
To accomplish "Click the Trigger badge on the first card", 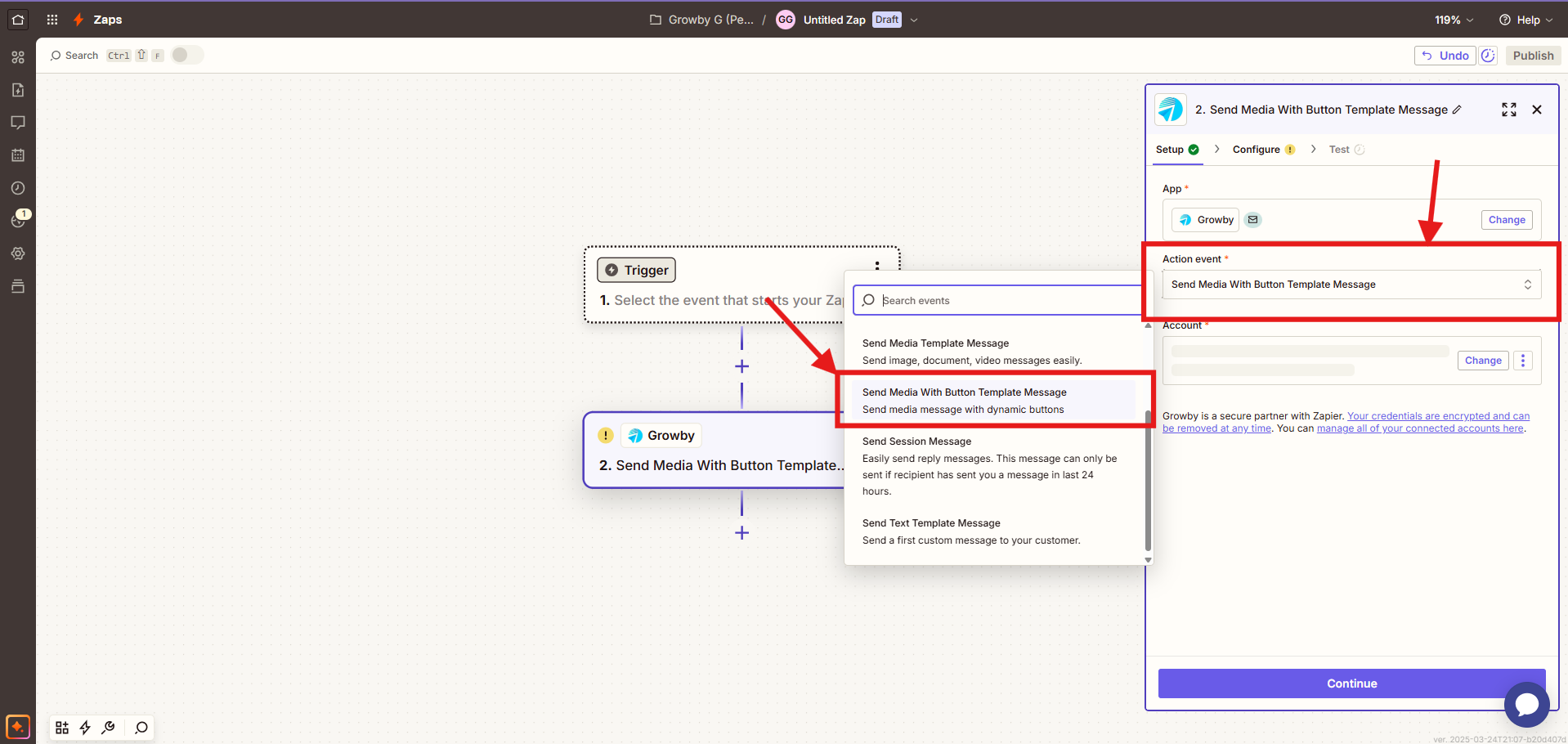I will tap(636, 270).
